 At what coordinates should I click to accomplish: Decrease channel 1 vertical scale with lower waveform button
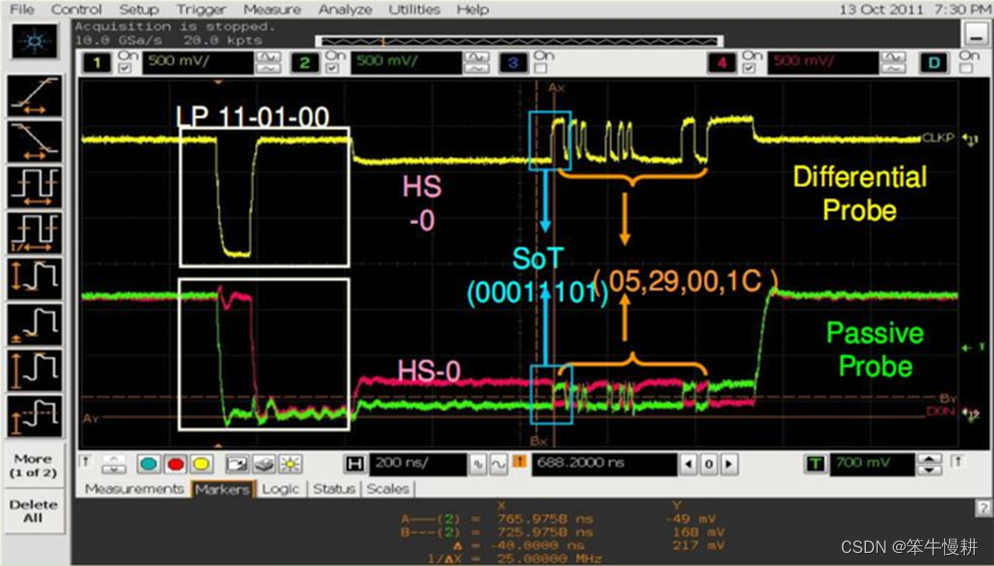268,68
